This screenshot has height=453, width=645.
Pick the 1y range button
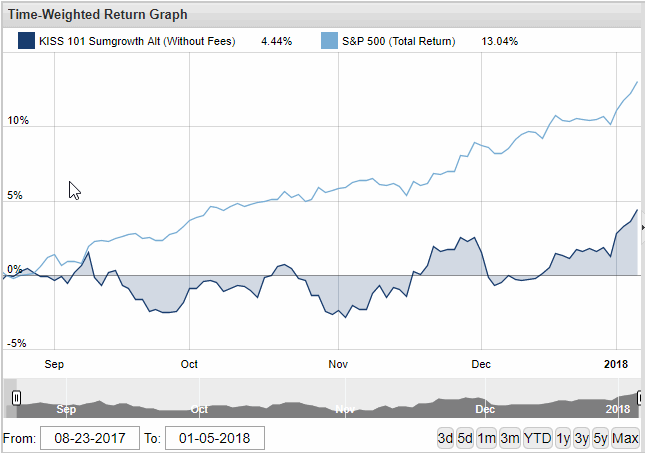(x=563, y=438)
